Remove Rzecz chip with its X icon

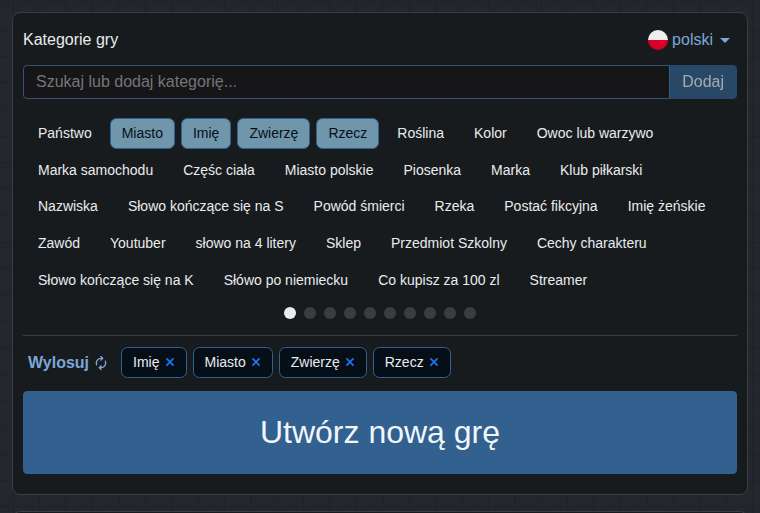(434, 362)
